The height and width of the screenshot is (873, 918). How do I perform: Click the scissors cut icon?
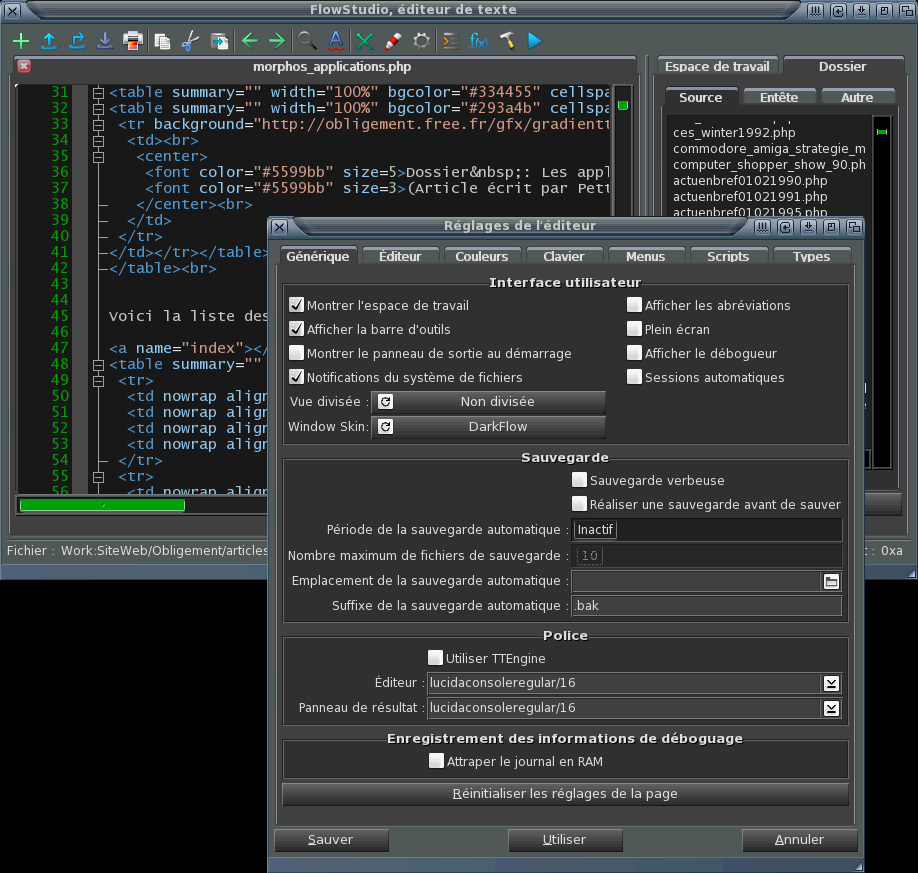click(x=190, y=41)
